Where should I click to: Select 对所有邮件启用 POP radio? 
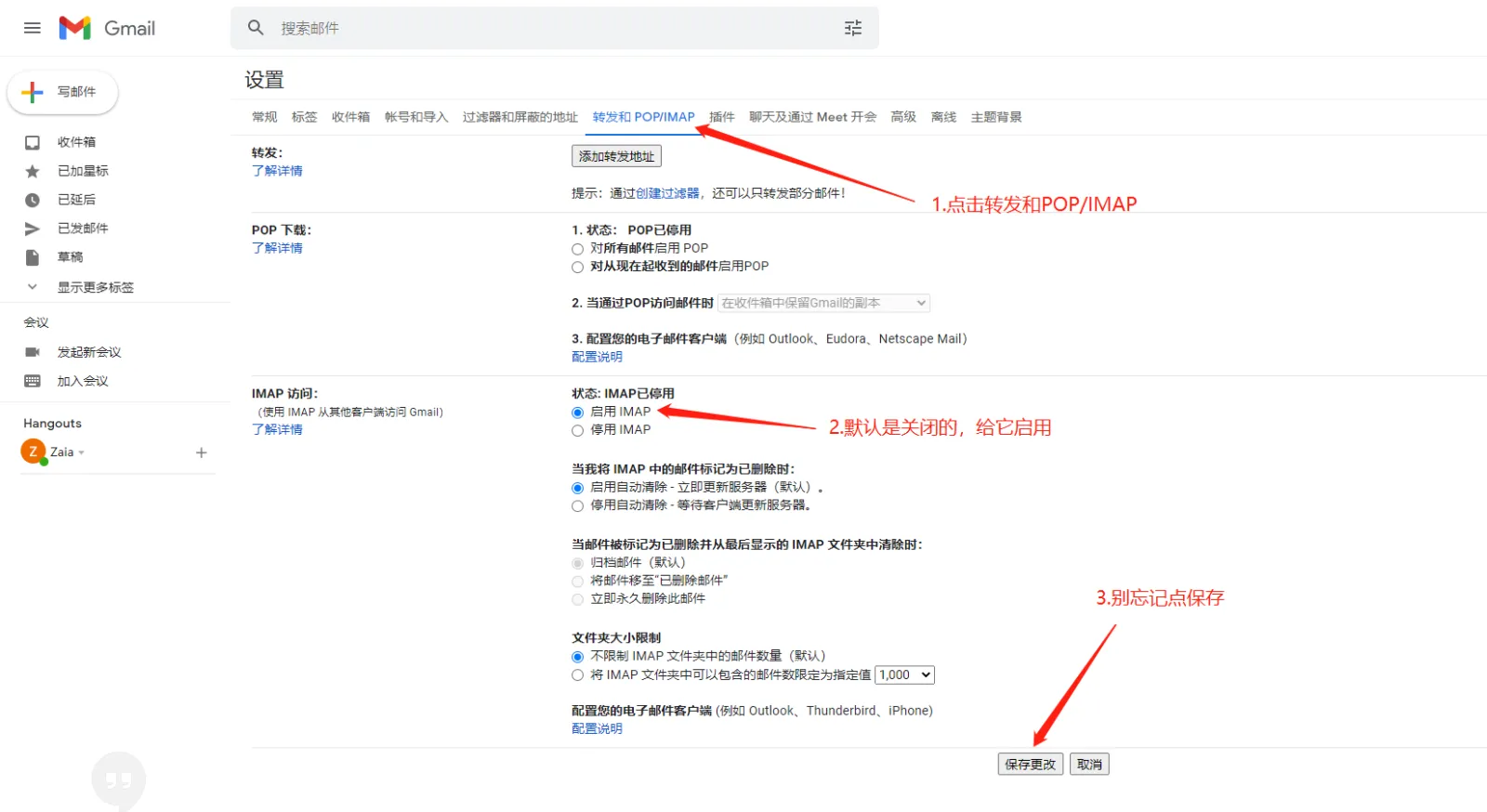pyautogui.click(x=577, y=249)
